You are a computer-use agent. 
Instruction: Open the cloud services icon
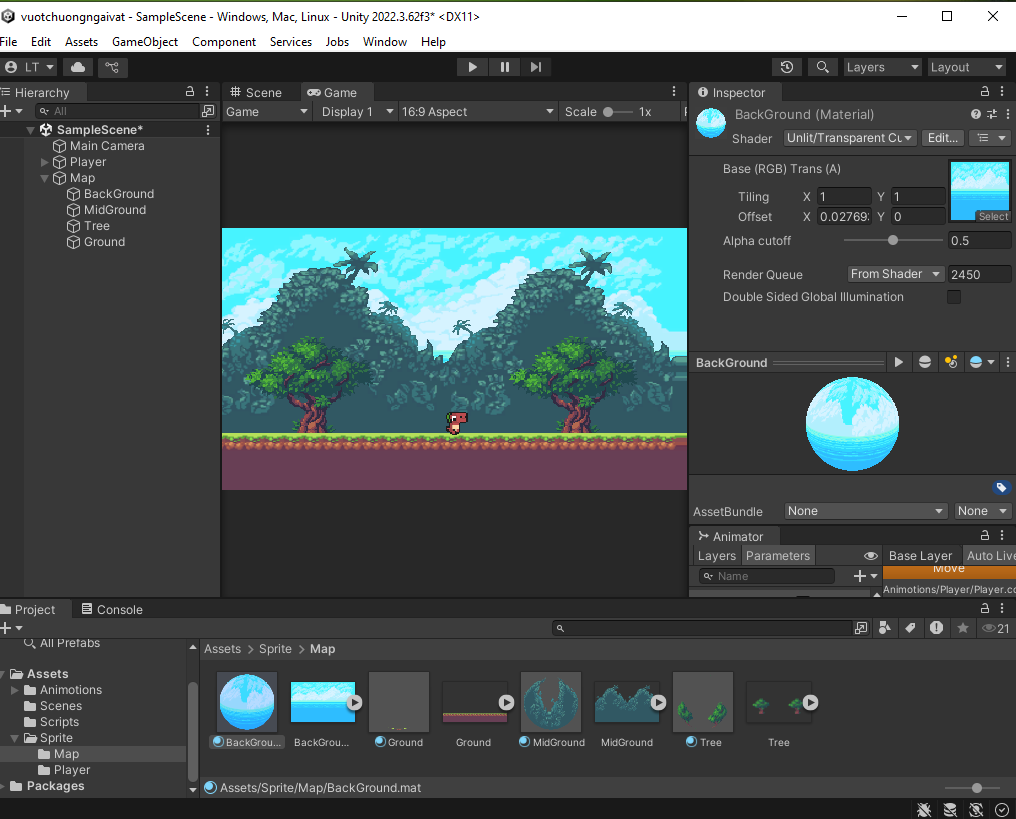coord(77,67)
